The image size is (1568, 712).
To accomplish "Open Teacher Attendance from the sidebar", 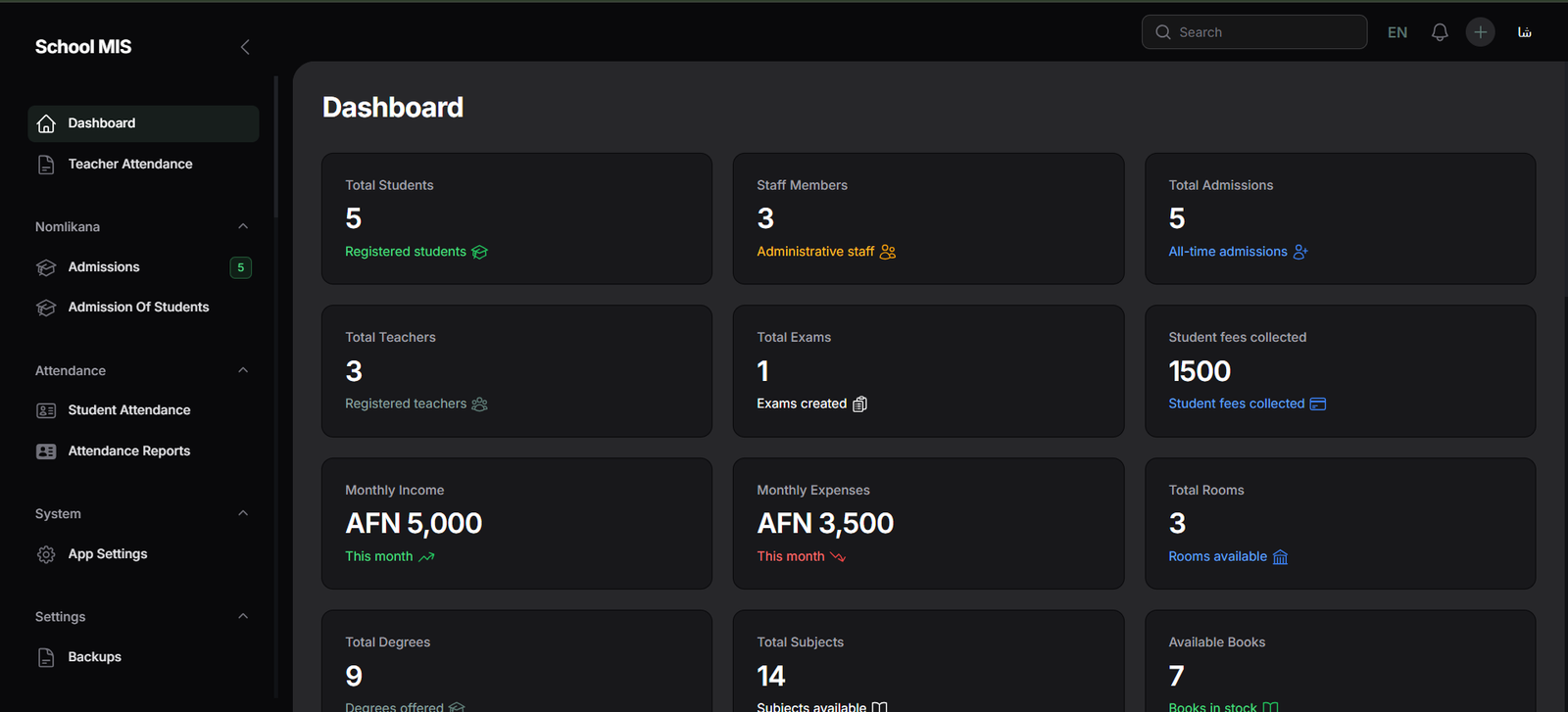I will tap(129, 164).
